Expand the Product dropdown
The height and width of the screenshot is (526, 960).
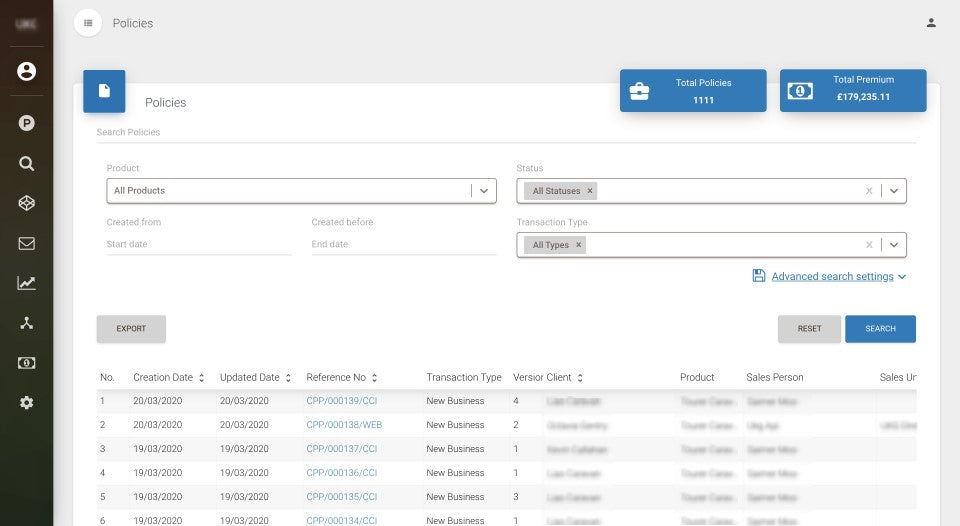(x=484, y=191)
